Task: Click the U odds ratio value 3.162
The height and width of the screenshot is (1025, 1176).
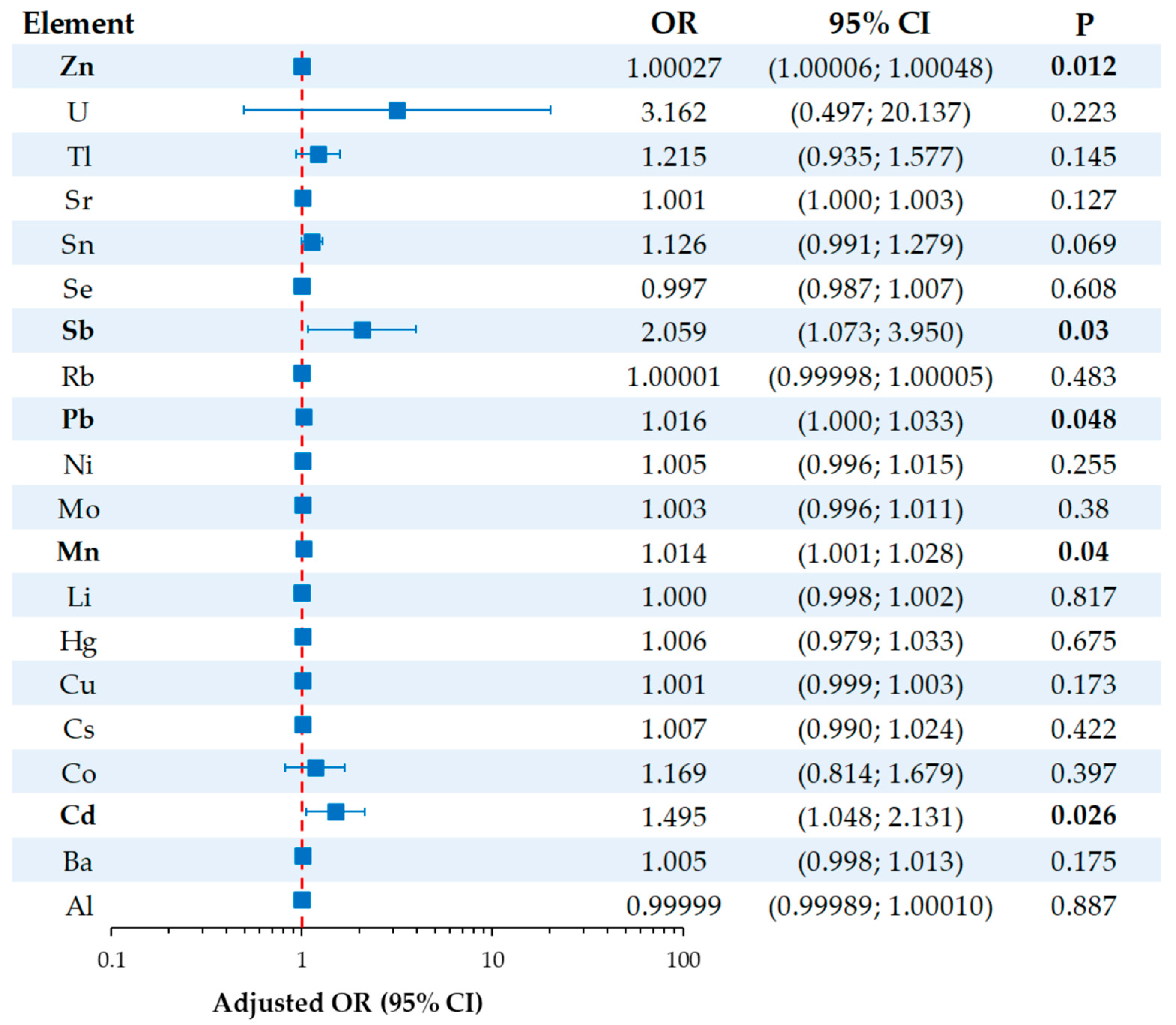Action: tap(674, 112)
